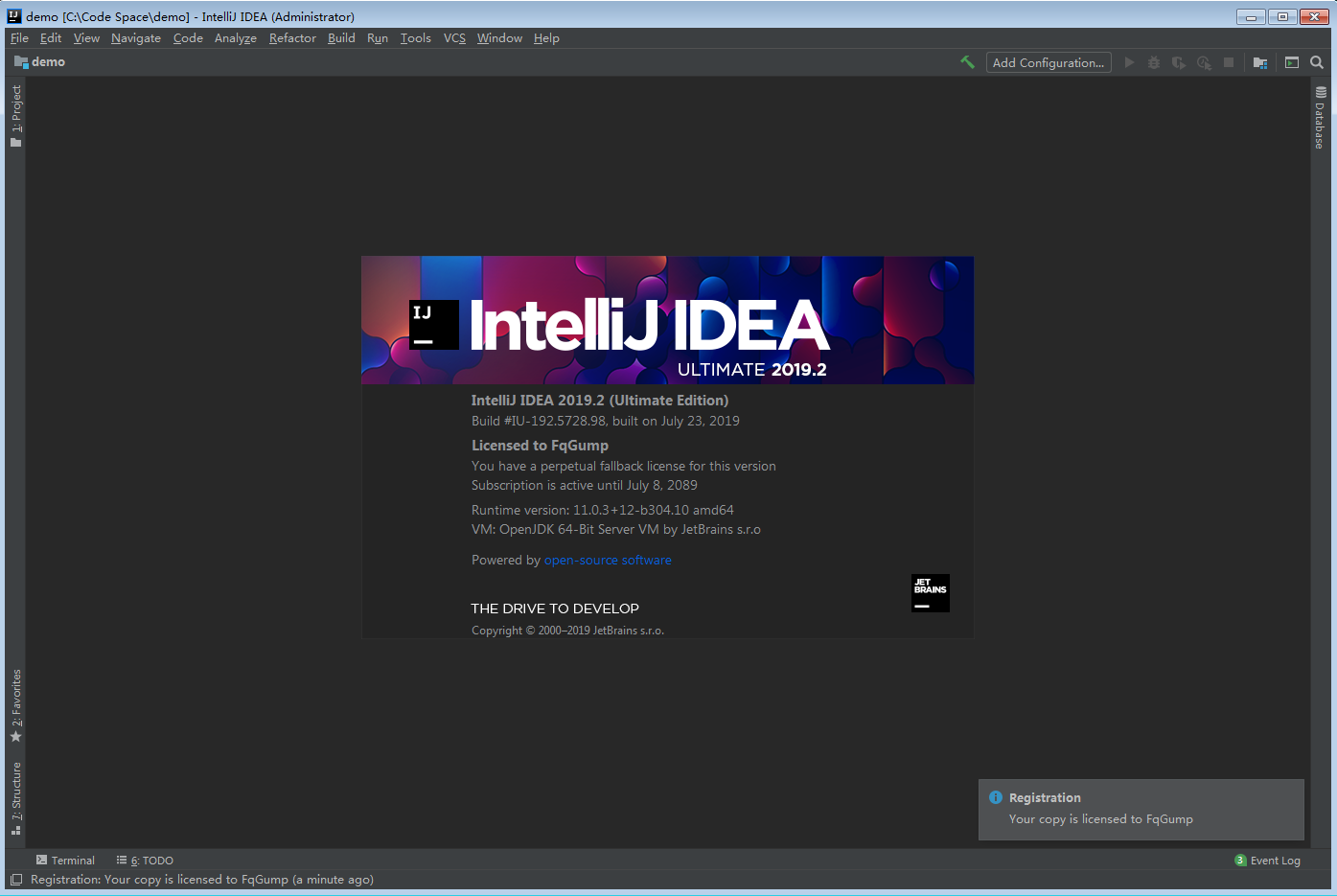Open the Code menu
The image size is (1337, 896).
coord(188,38)
